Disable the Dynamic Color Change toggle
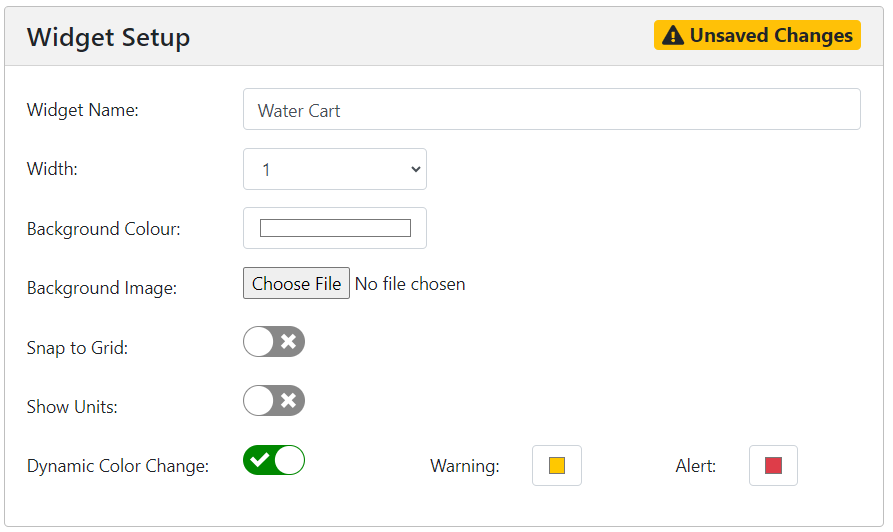Screen dimensions: 893x532 (x=274, y=460)
